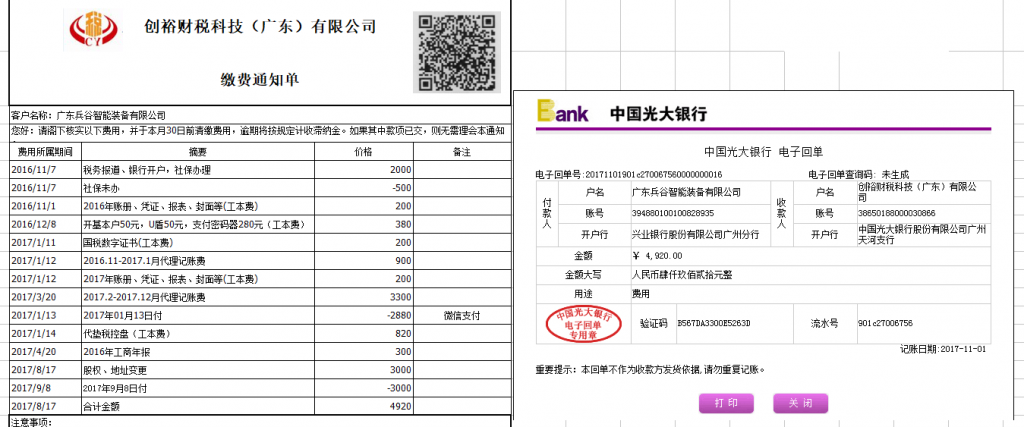Viewport: 1024px width, 427px height.
Task: Select the 人民币肆仟玖佰贰拾元整 text
Action: coord(682,275)
